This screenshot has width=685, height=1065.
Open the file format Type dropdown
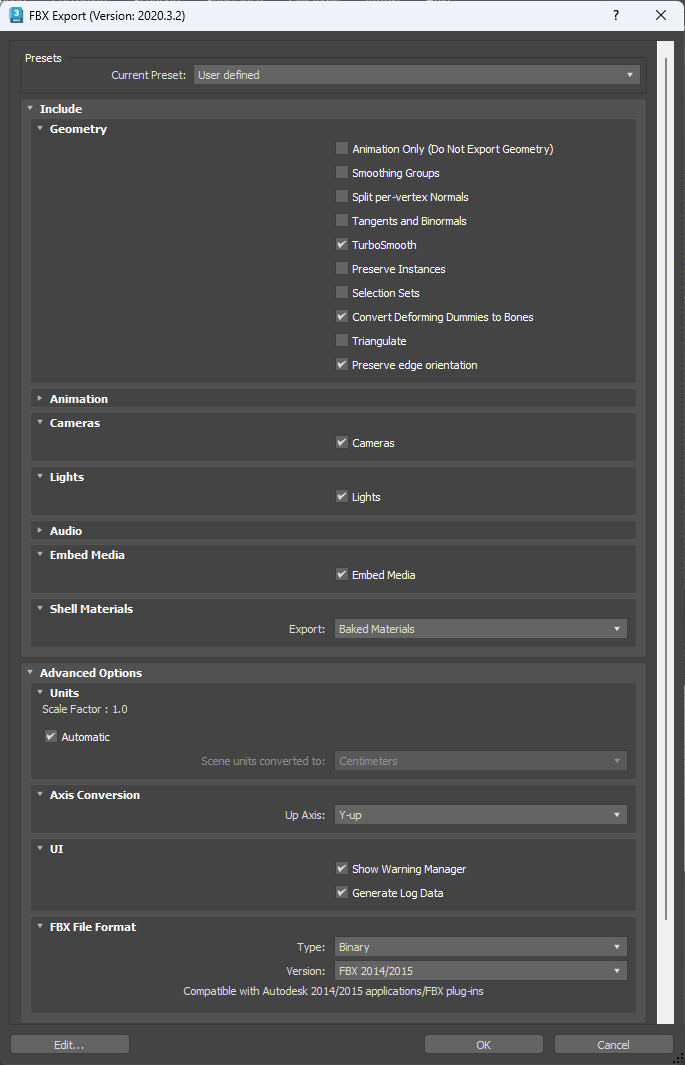coord(480,947)
